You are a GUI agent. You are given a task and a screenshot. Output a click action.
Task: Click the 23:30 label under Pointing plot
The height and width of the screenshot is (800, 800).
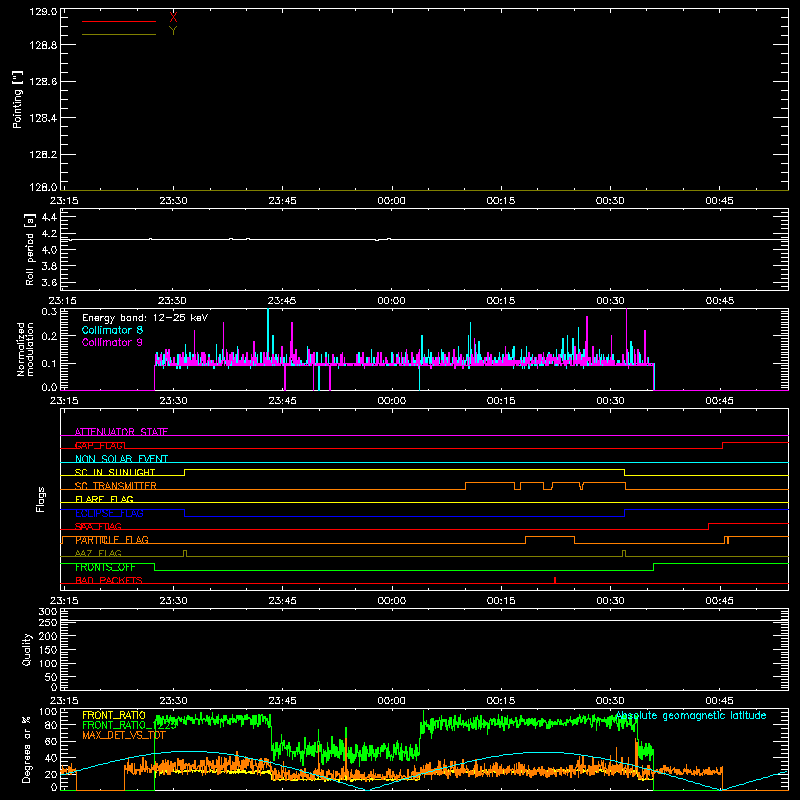[173, 201]
